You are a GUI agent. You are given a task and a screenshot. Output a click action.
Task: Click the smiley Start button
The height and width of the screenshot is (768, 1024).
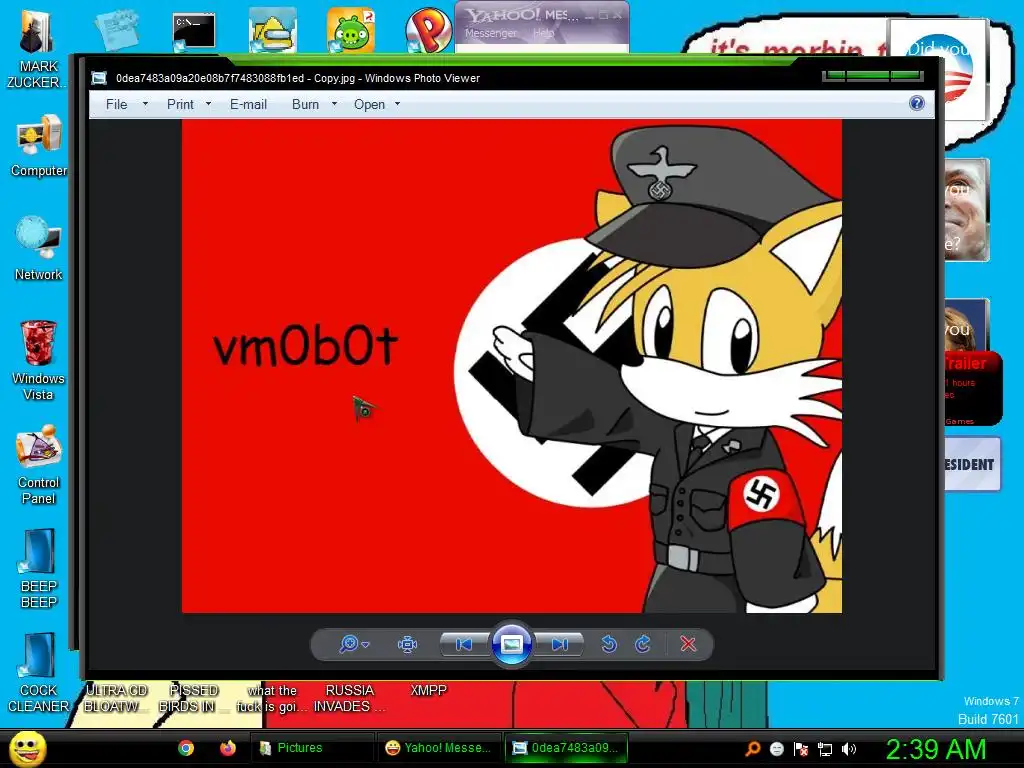click(x=28, y=748)
